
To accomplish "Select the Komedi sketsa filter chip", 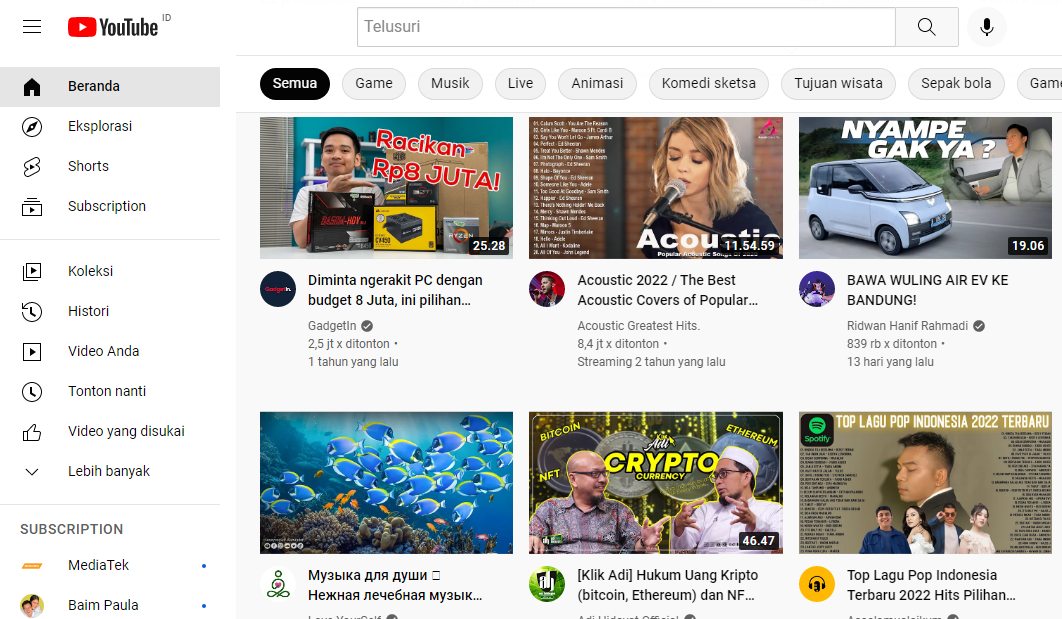I will point(708,84).
